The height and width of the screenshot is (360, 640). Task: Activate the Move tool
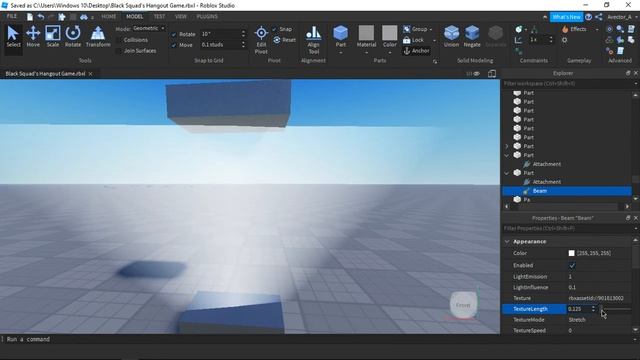33,37
